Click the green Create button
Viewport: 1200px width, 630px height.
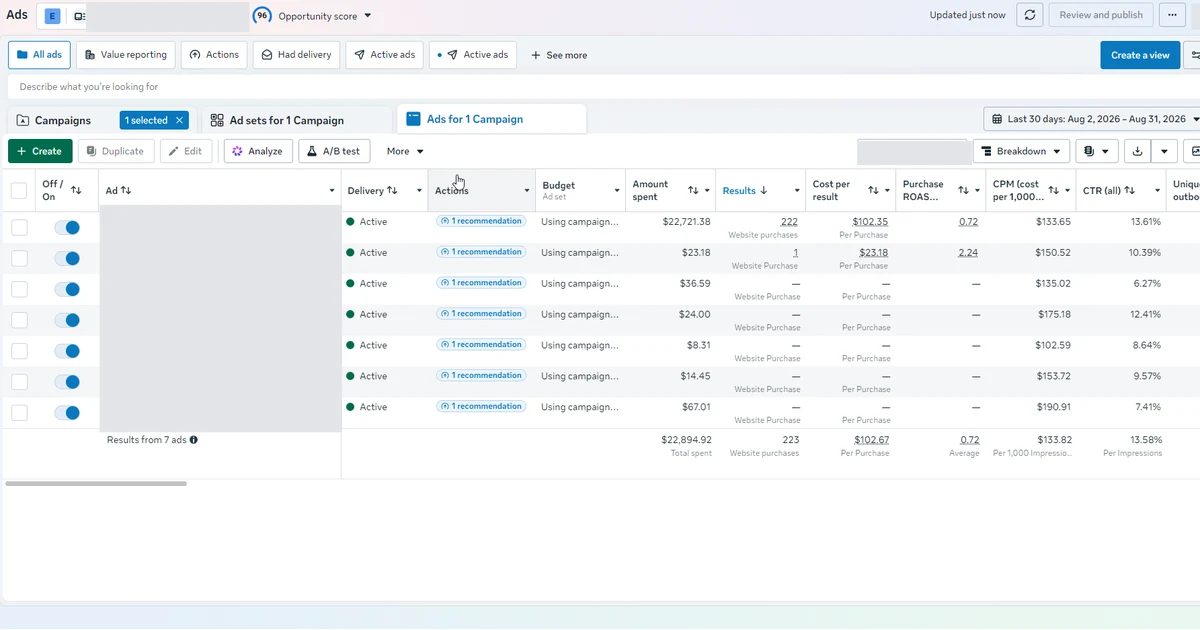click(40, 151)
